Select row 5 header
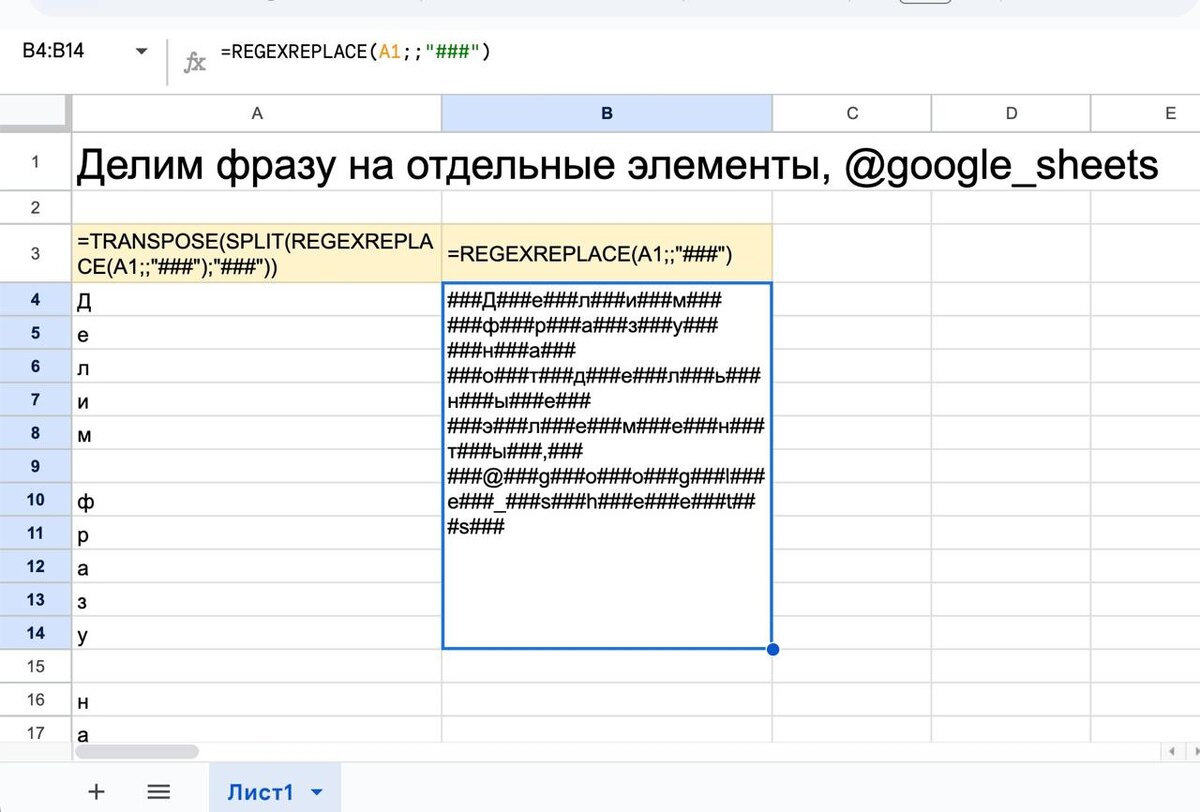Viewport: 1200px width, 812px height. [35, 333]
